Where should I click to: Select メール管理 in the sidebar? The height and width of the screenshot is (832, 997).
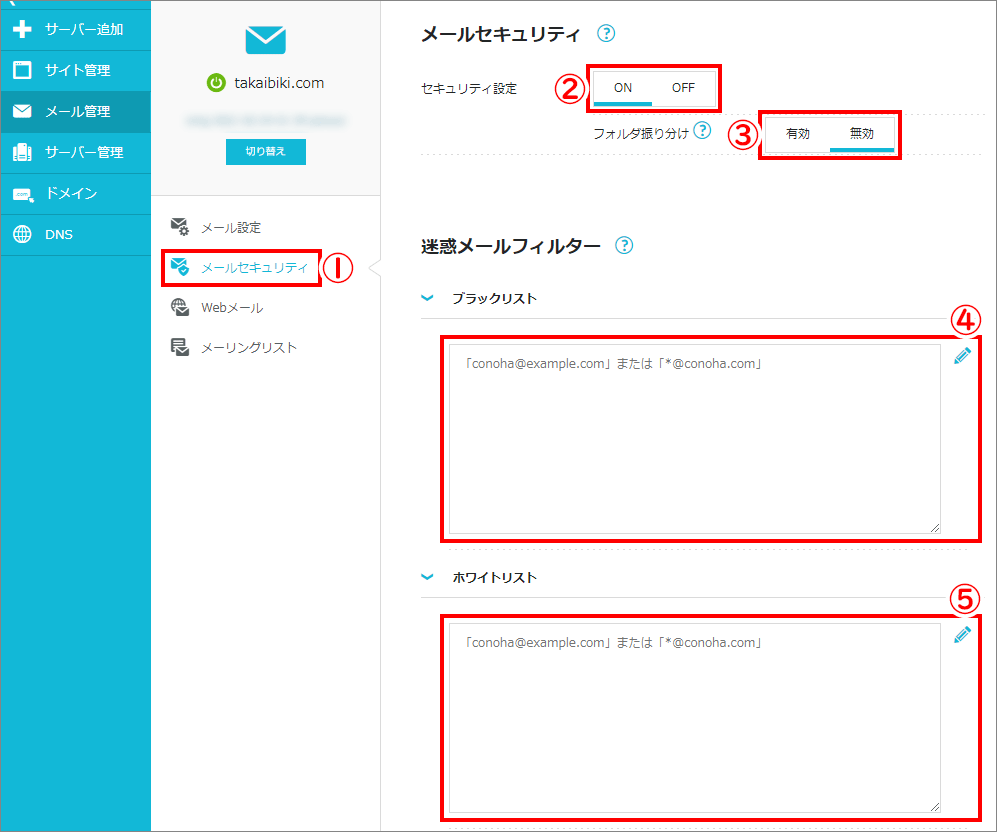76,111
